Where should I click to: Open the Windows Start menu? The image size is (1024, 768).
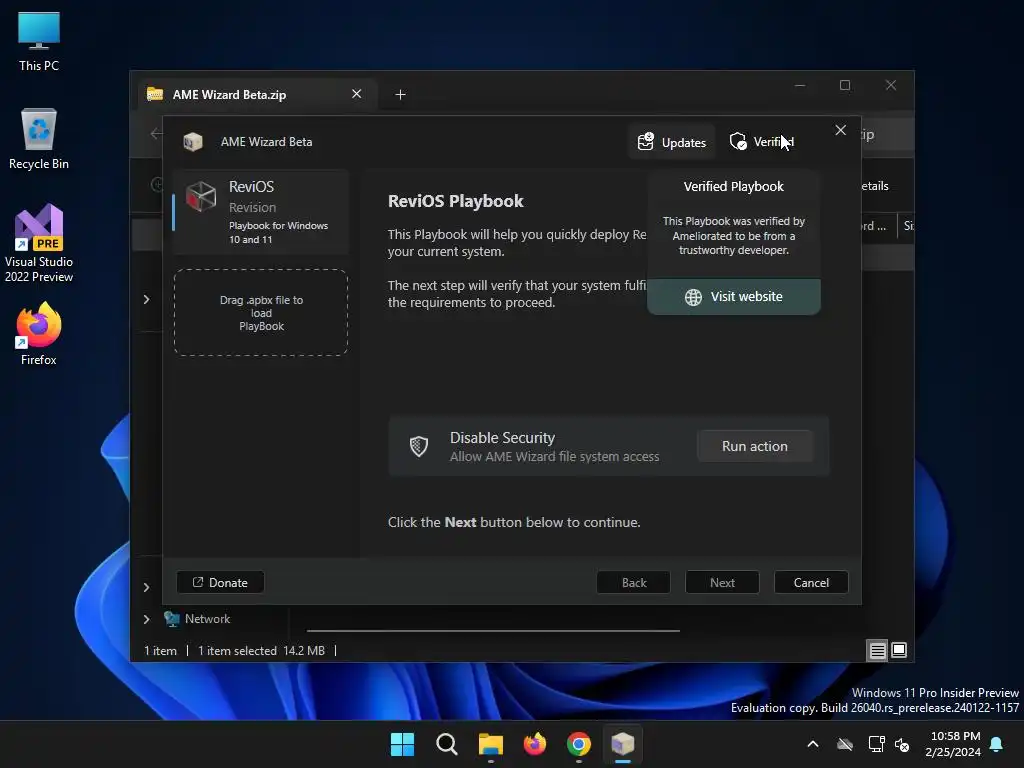(x=402, y=744)
